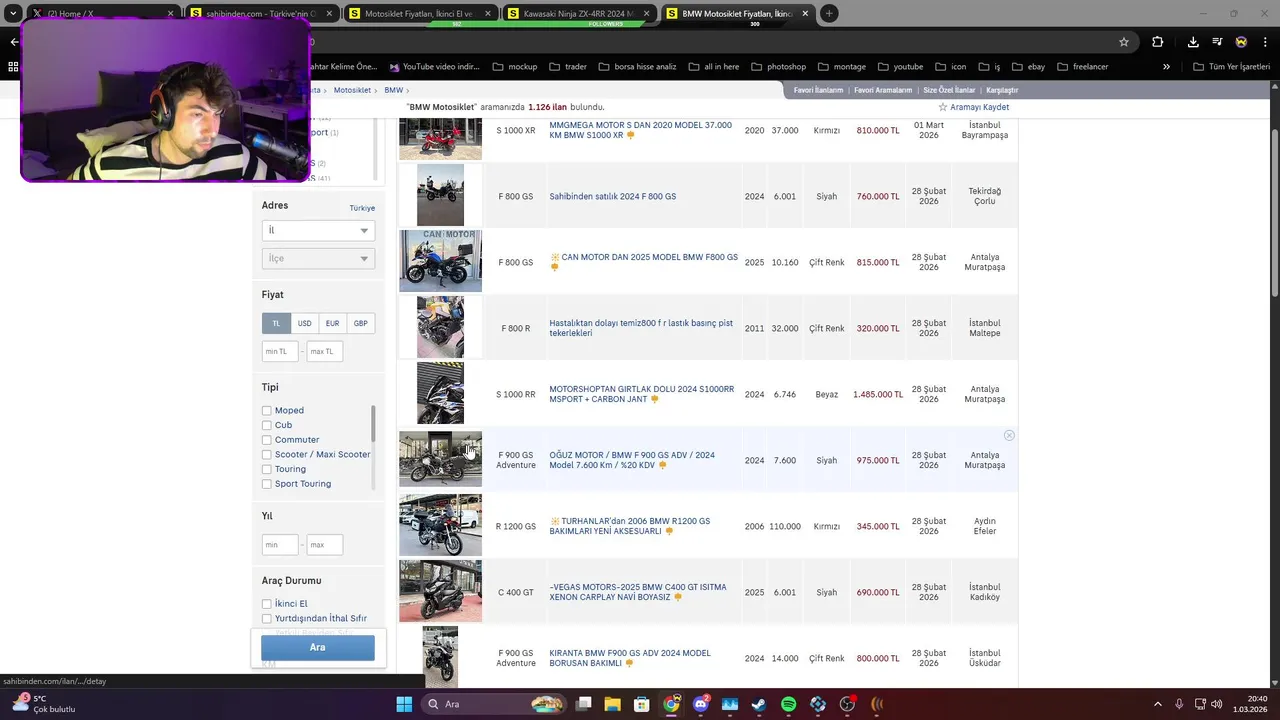Screen dimensions: 1280x720
Task: Expand the bookmarks overflow chevron
Action: 1166,67
